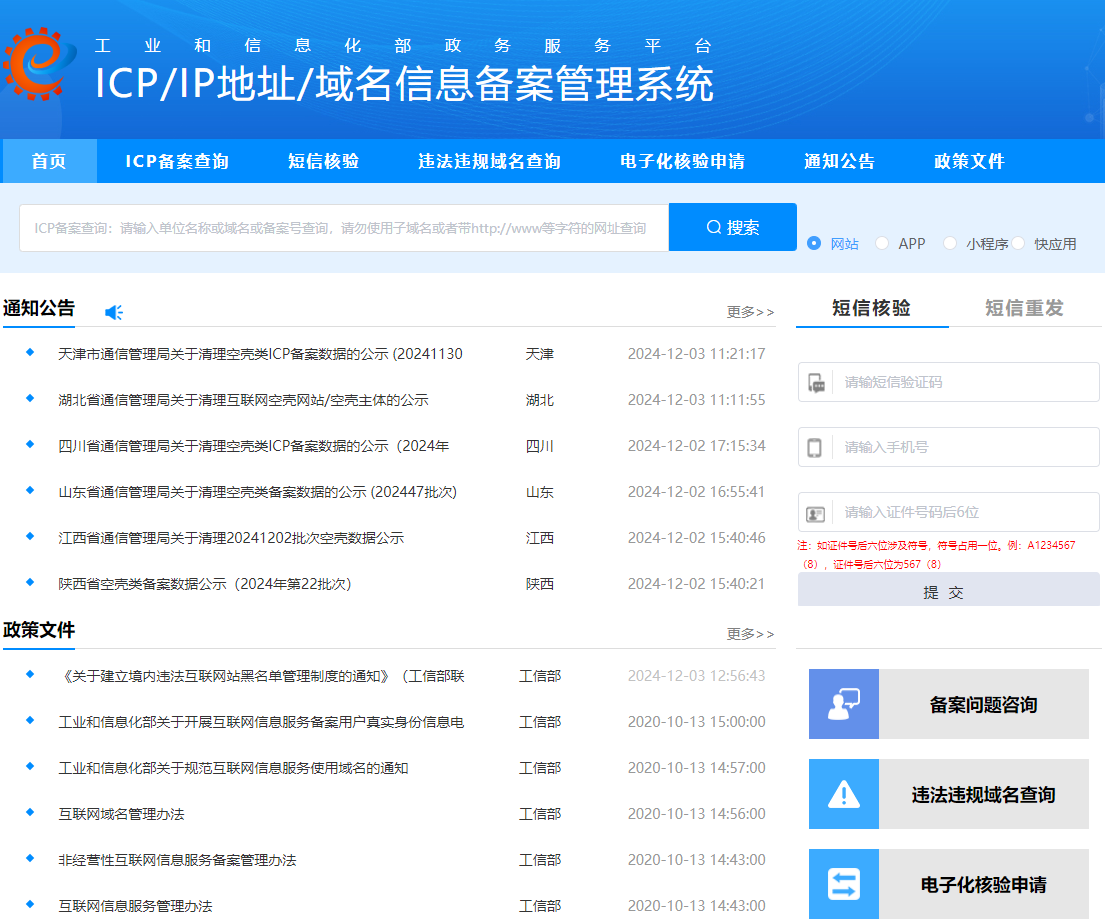
Task: Open 违法违规域名查询 in navigation bar
Action: coord(489,161)
